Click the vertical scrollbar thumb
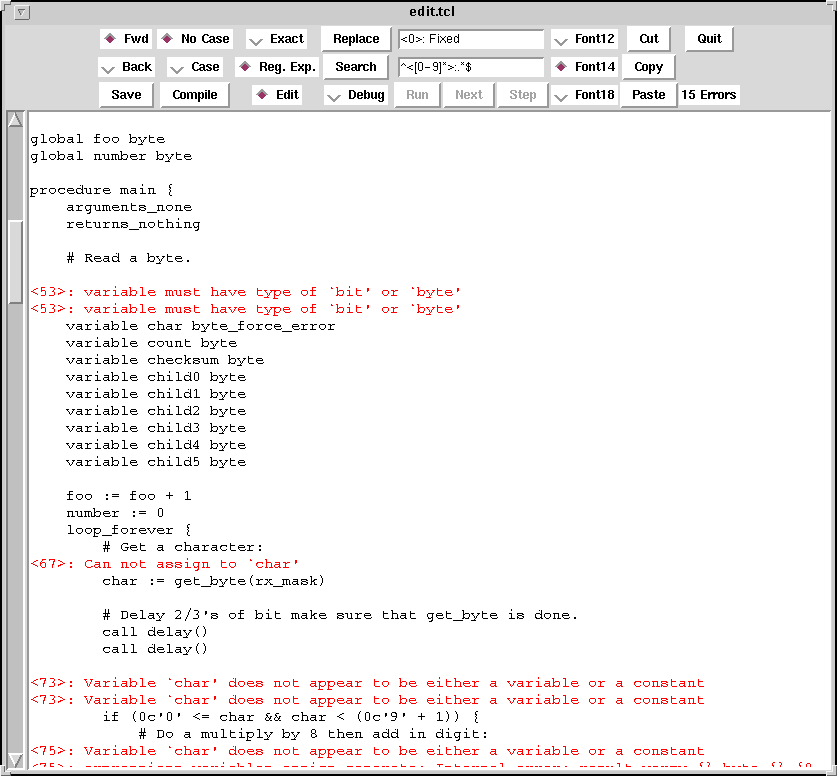This screenshot has width=837, height=776. coord(15,262)
